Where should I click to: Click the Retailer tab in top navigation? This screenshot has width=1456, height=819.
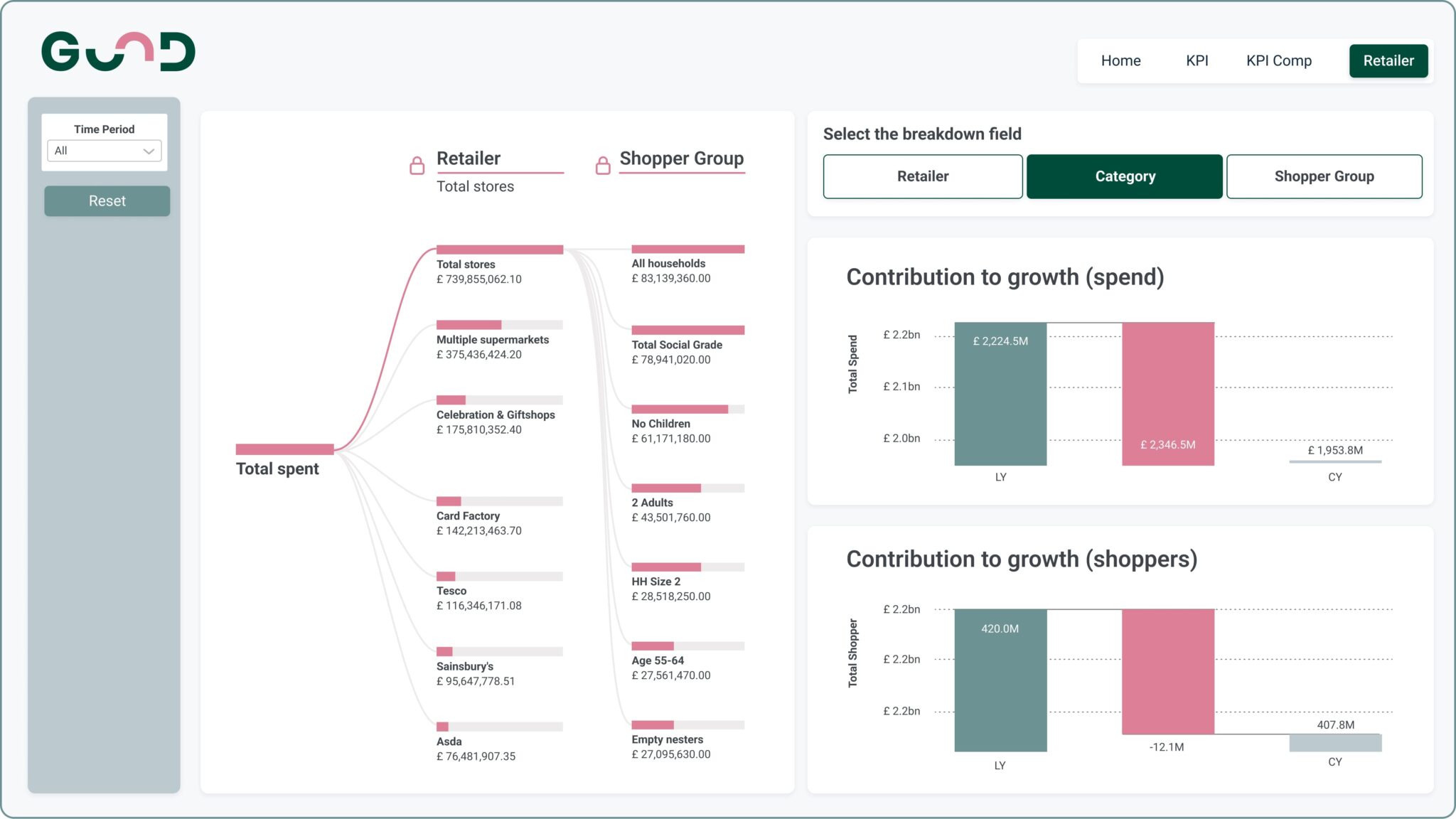(1388, 60)
